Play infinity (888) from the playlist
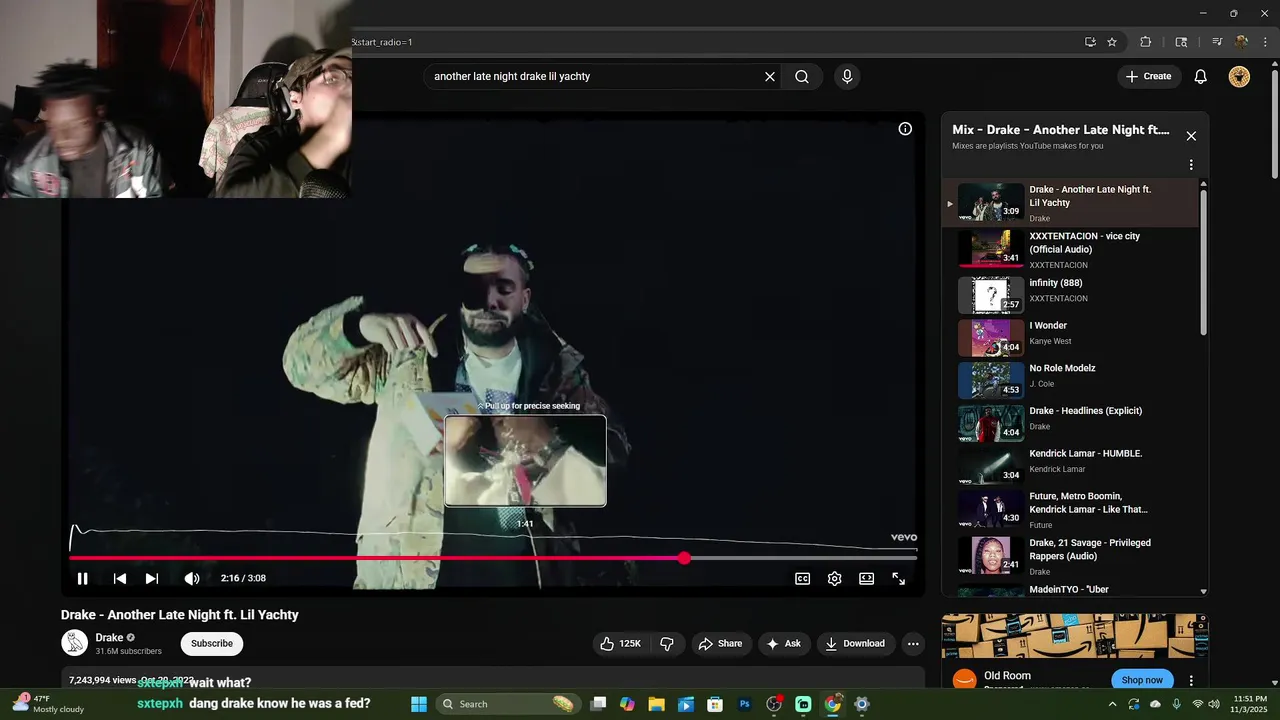 [x=1070, y=295]
